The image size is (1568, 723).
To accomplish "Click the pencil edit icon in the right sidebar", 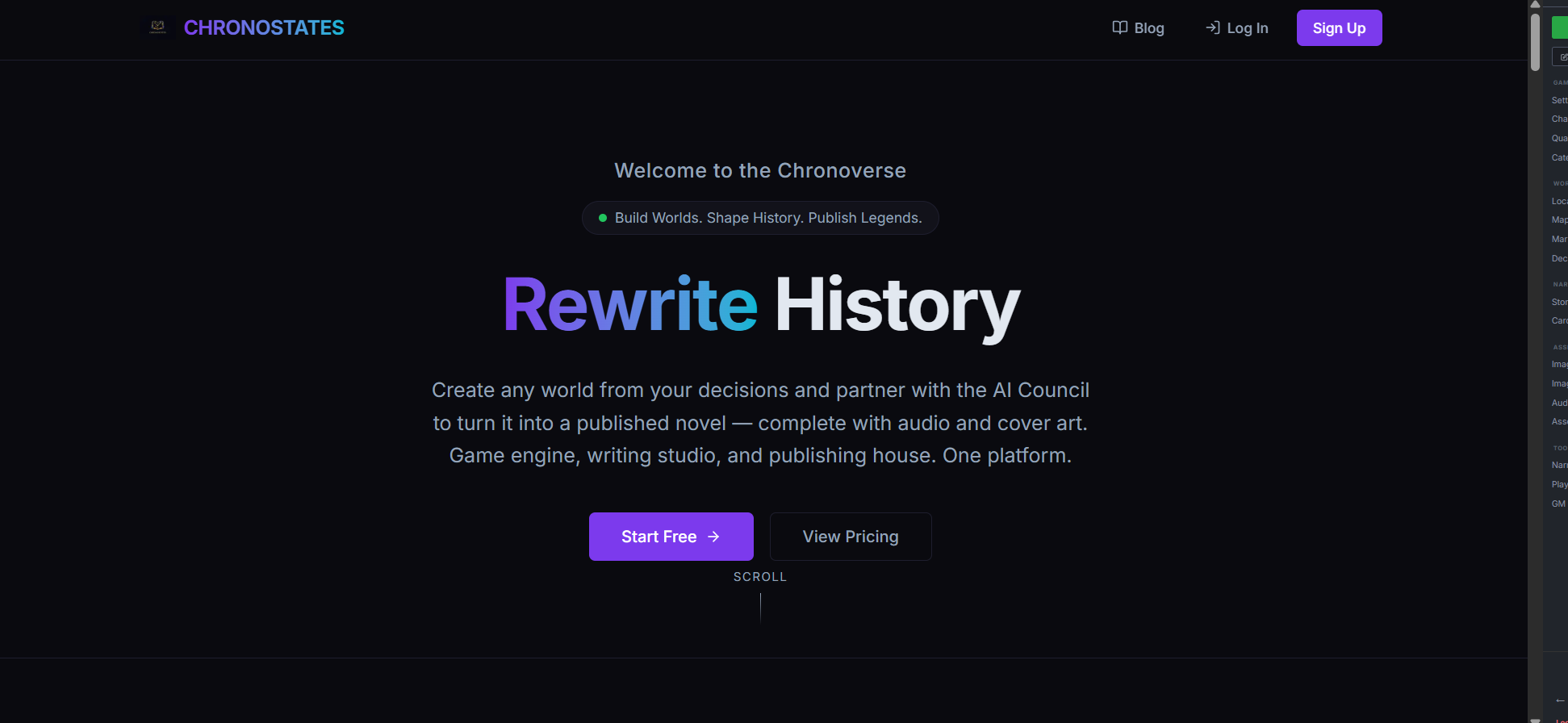I will (1562, 57).
